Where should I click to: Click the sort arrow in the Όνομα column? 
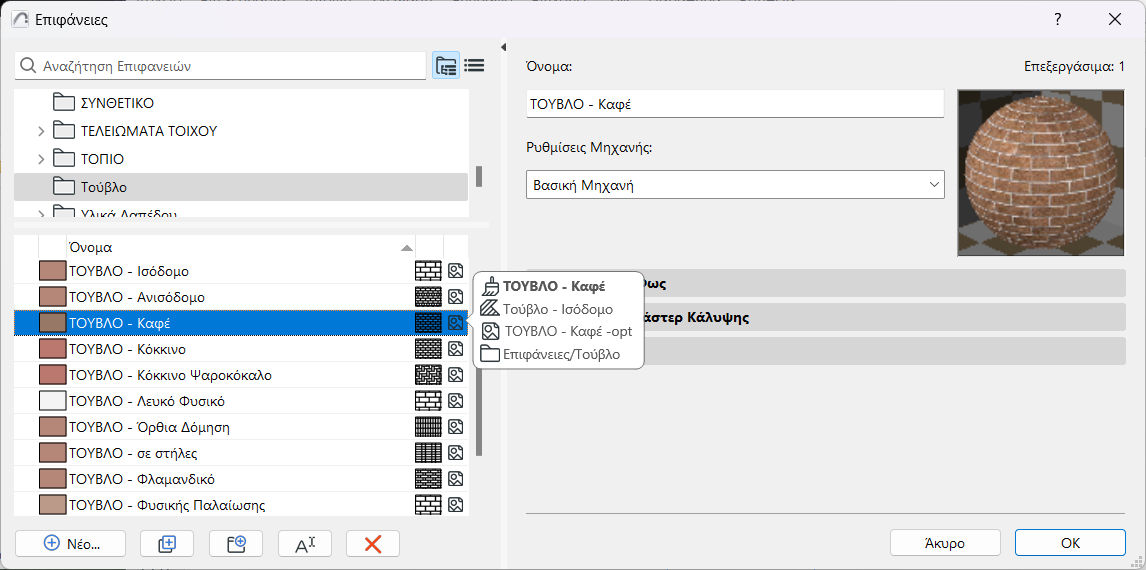click(406, 248)
